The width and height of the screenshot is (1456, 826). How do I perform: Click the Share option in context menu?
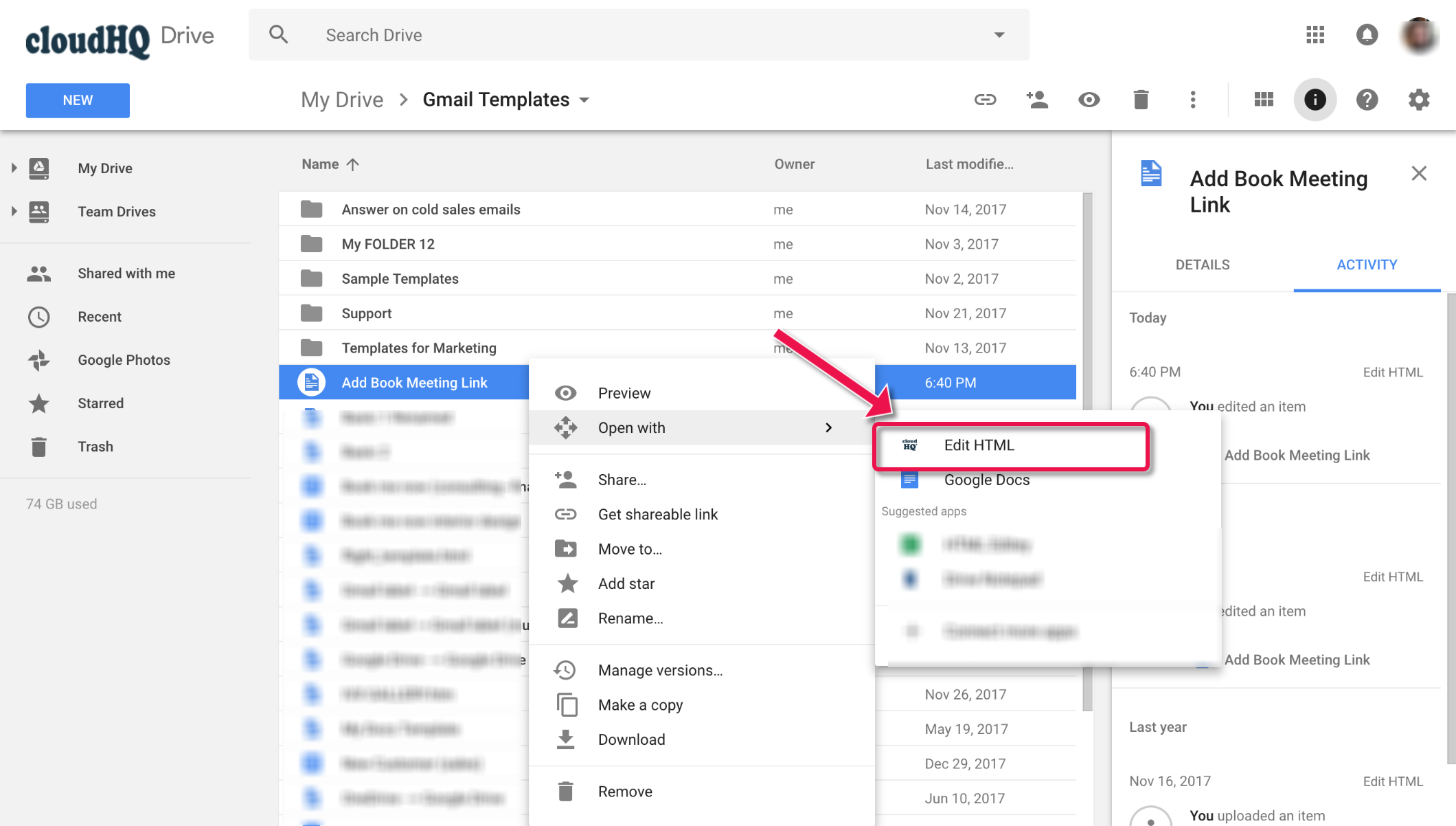tap(622, 479)
